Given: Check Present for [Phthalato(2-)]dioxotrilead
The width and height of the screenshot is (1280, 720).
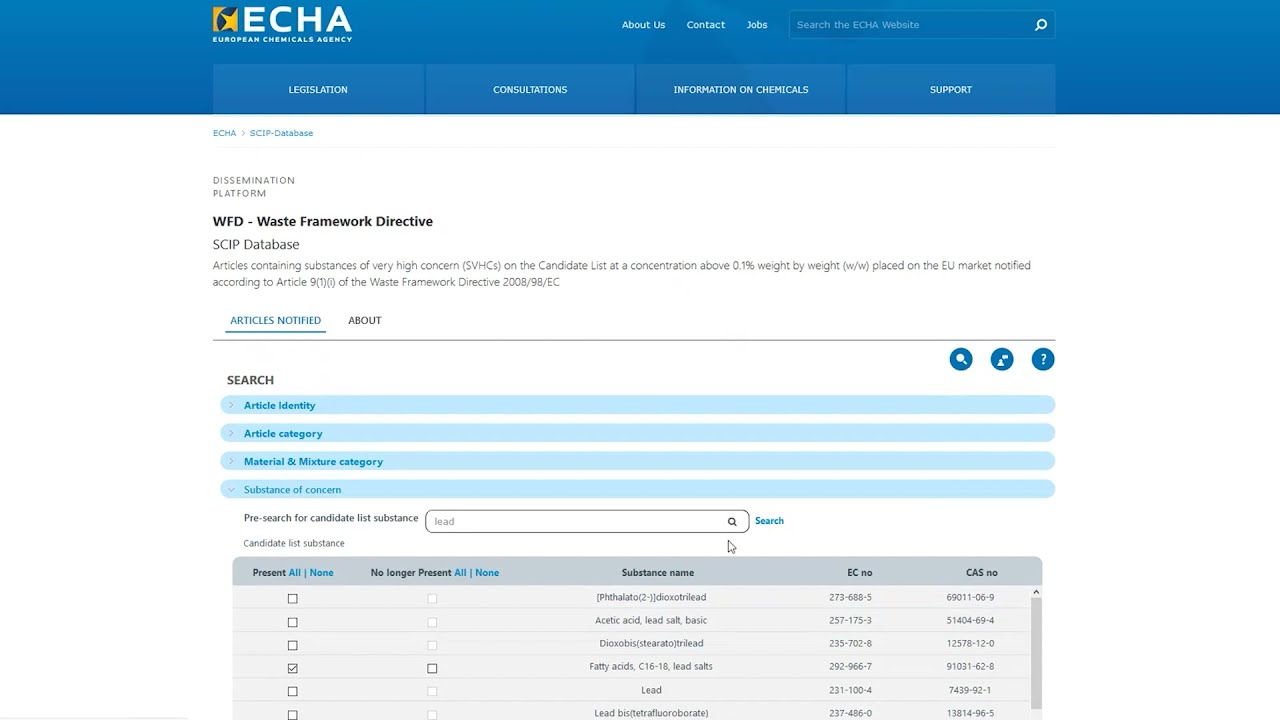Looking at the screenshot, I should coord(293,598).
